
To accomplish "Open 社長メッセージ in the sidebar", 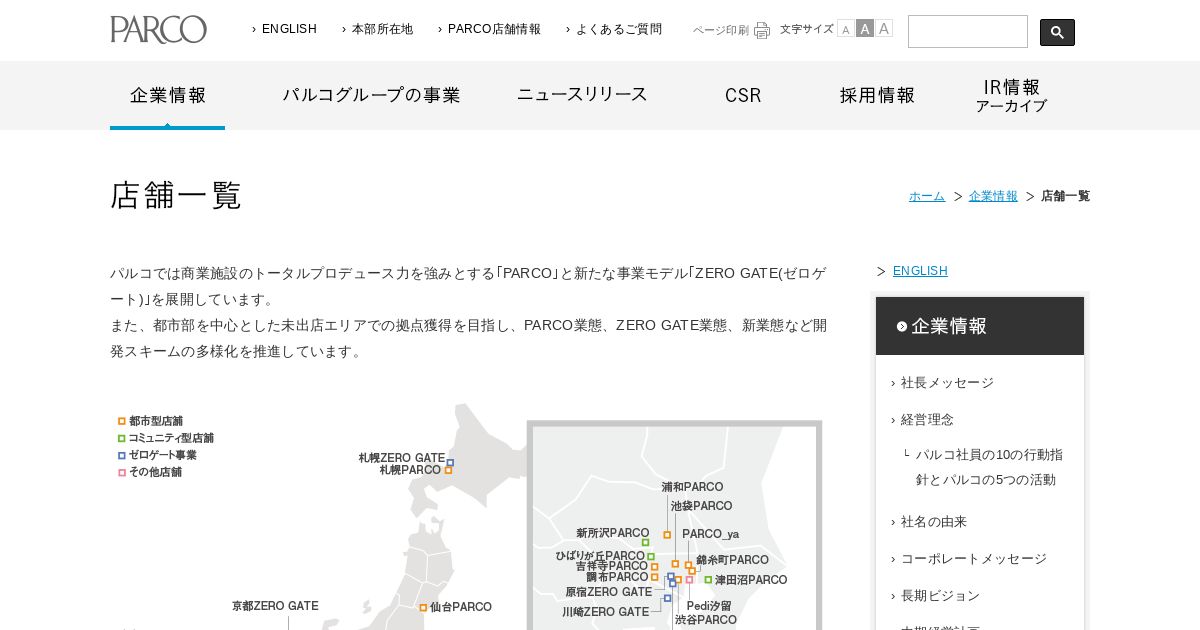I will pos(947,383).
